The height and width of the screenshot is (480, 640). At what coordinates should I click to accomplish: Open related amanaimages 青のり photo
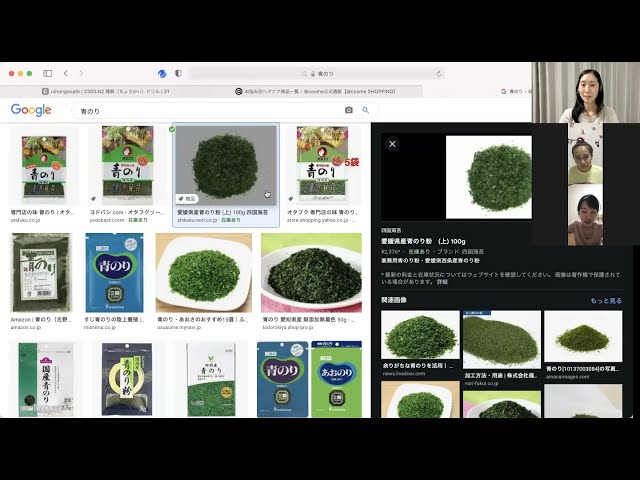583,336
